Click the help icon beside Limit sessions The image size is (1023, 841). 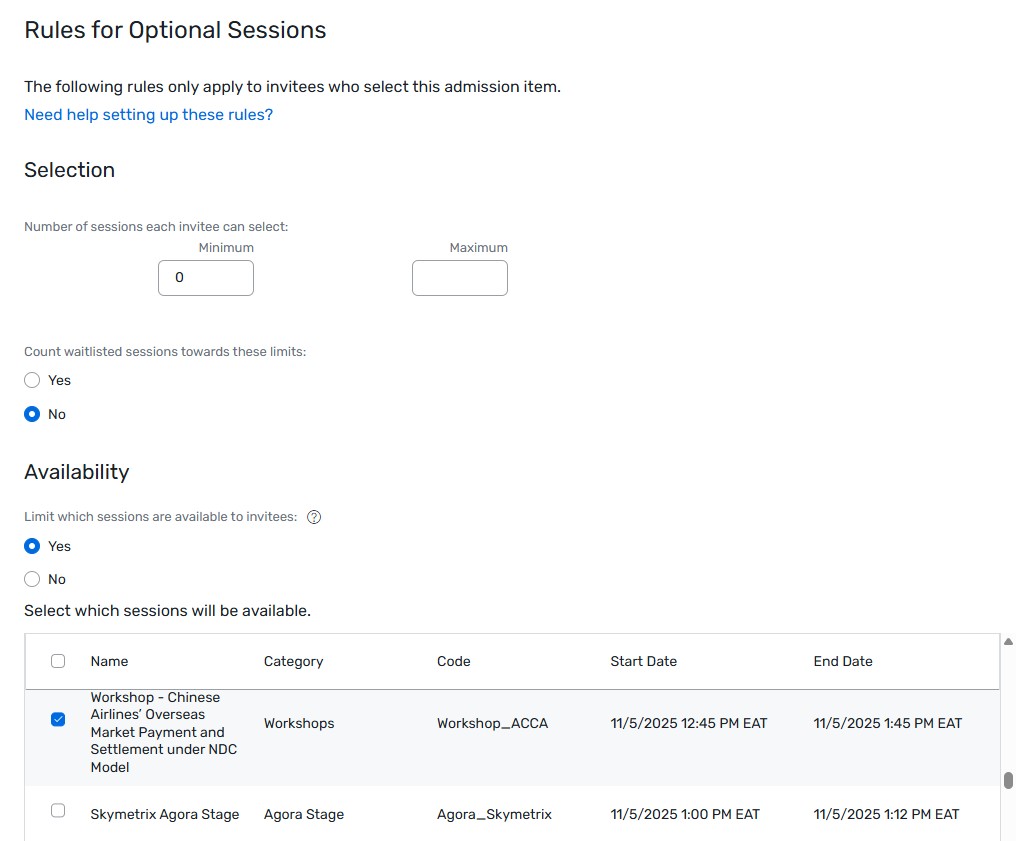pos(314,517)
